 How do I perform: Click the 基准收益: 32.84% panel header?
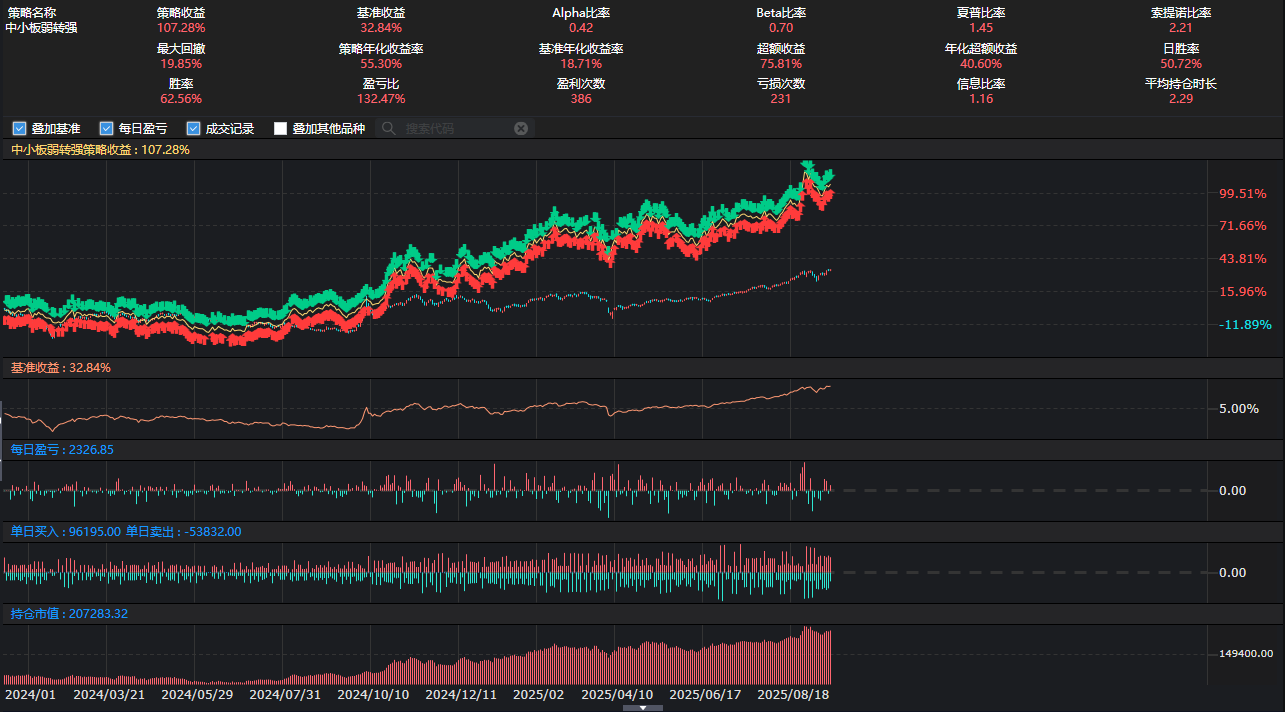pos(61,368)
